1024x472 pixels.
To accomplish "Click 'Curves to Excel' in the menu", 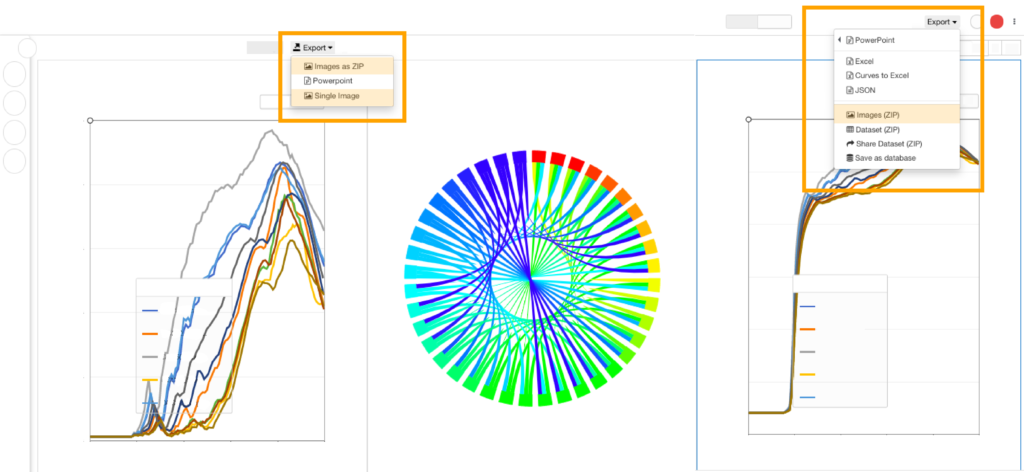I will coord(897,76).
